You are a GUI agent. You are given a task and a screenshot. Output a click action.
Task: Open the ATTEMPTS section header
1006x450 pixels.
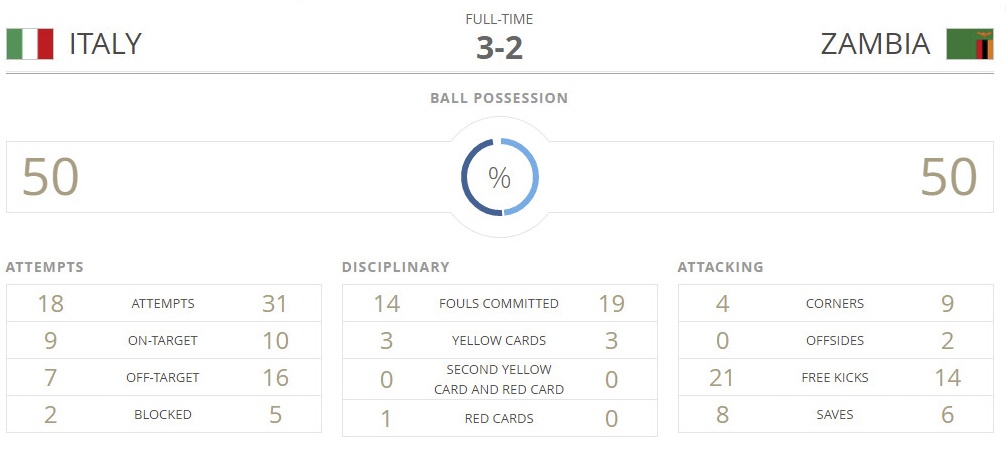click(x=45, y=267)
